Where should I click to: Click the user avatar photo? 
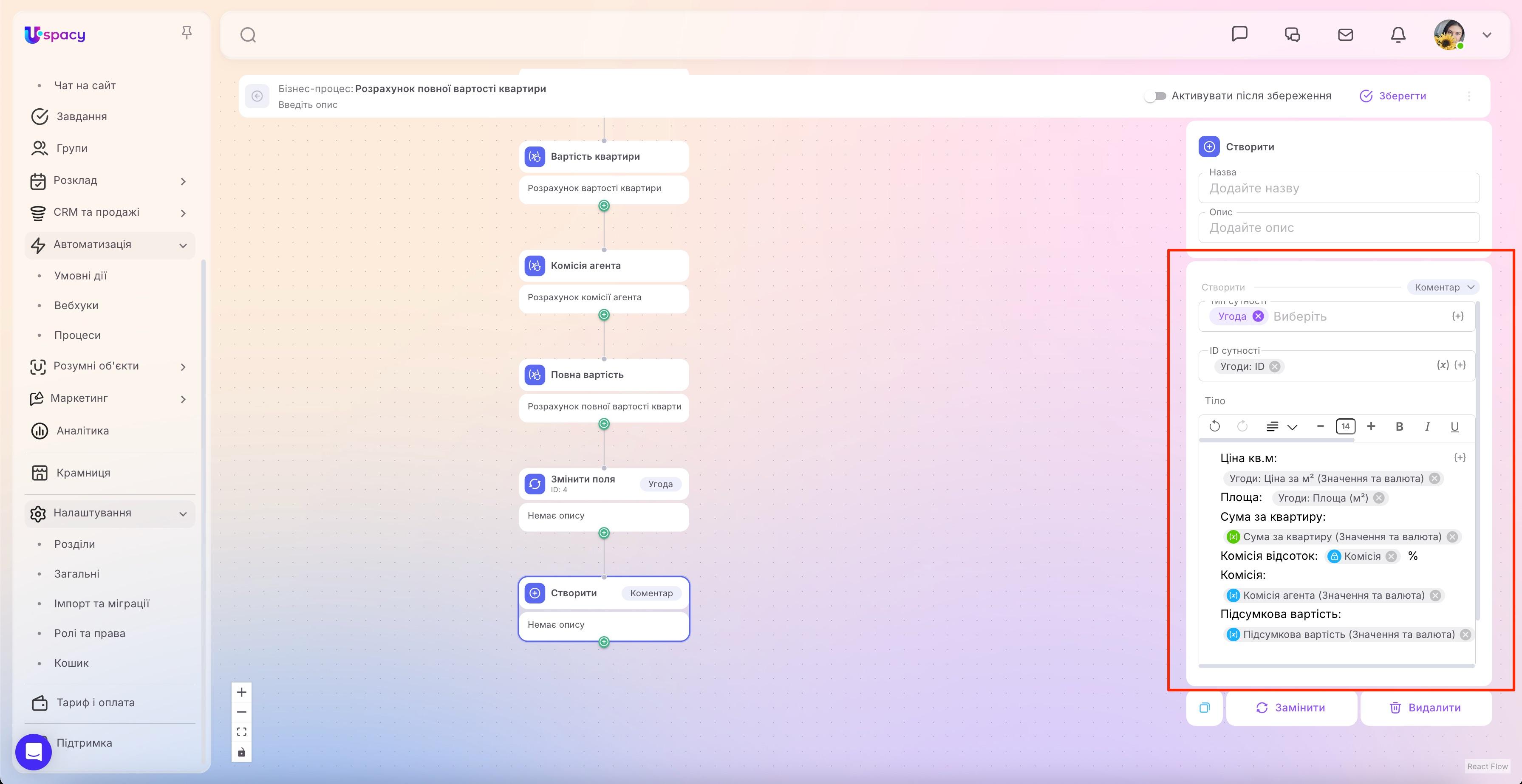[x=1449, y=35]
